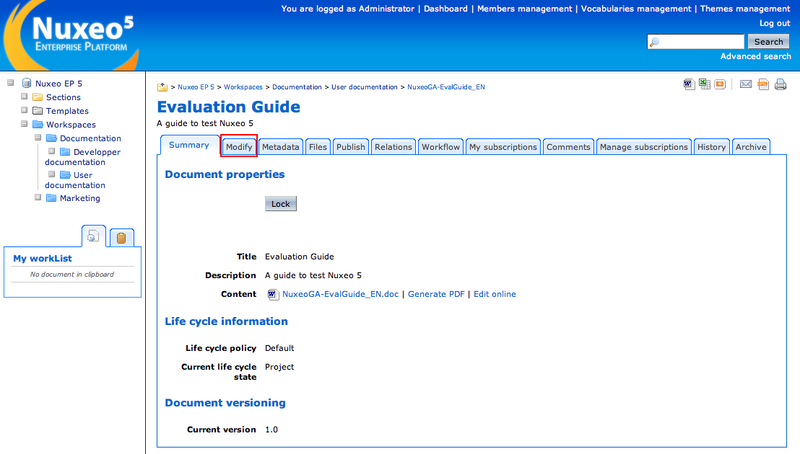This screenshot has width=800, height=454.
Task: Navigate to User documentation in breadcrumb
Action: tap(364, 87)
